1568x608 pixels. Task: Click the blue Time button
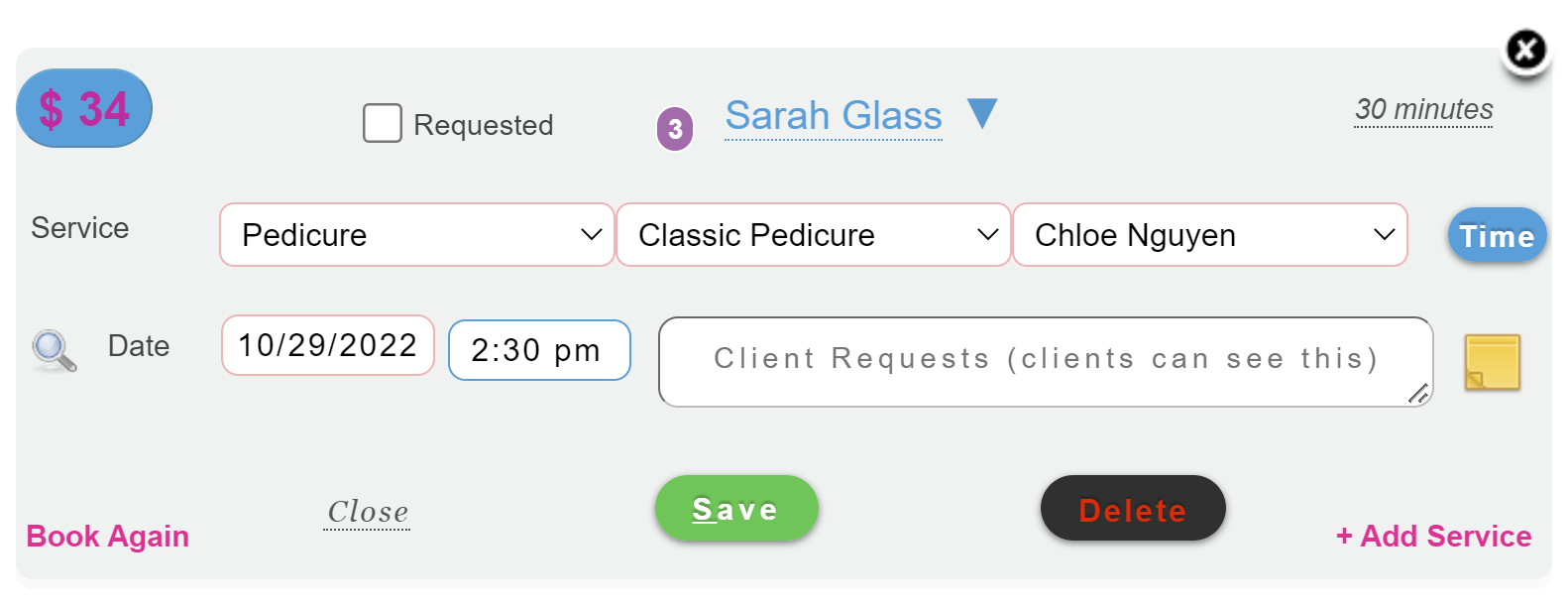[x=1497, y=236]
